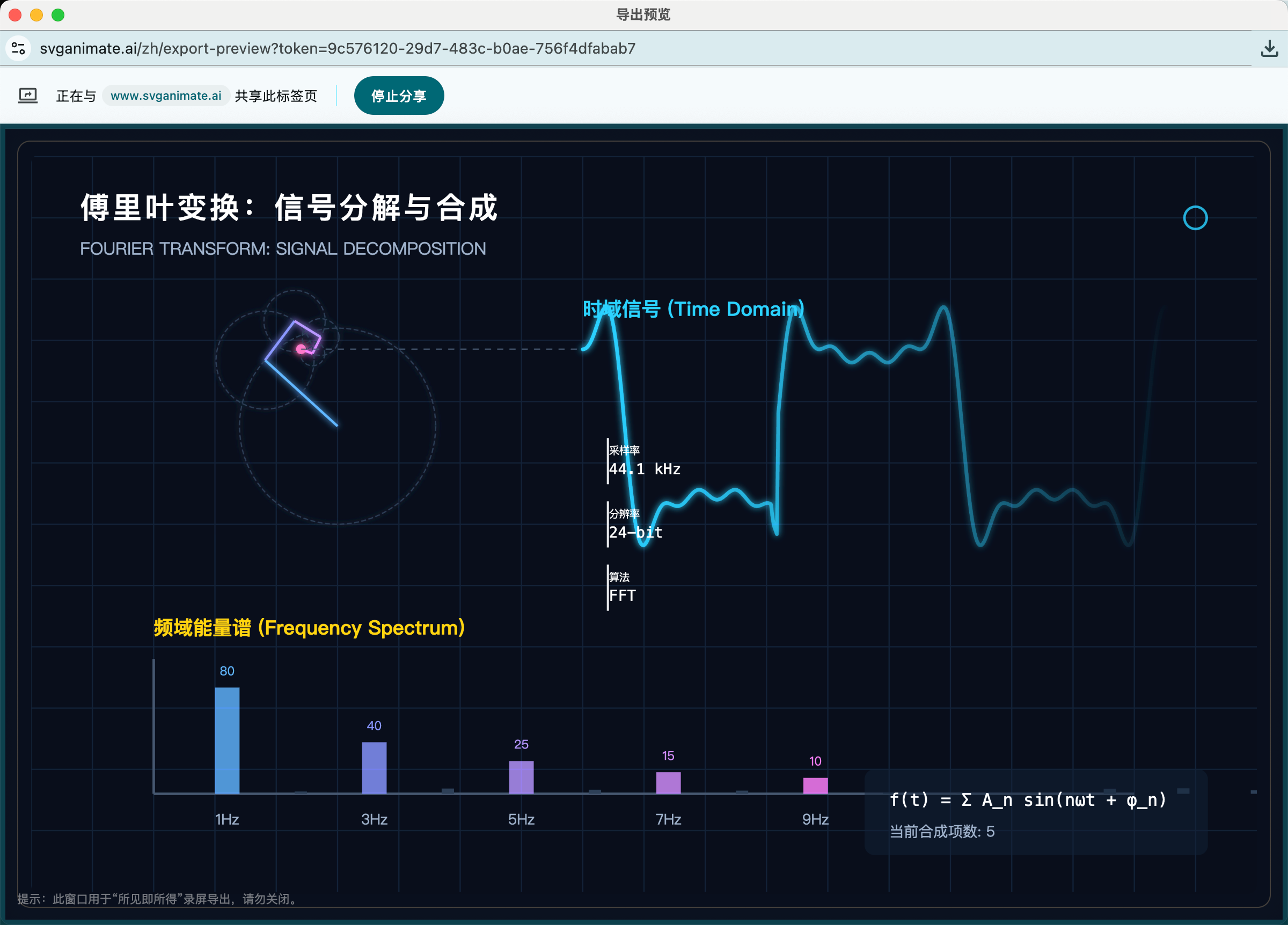
Task: Select the 5Hz bar with value 25
Action: (521, 776)
